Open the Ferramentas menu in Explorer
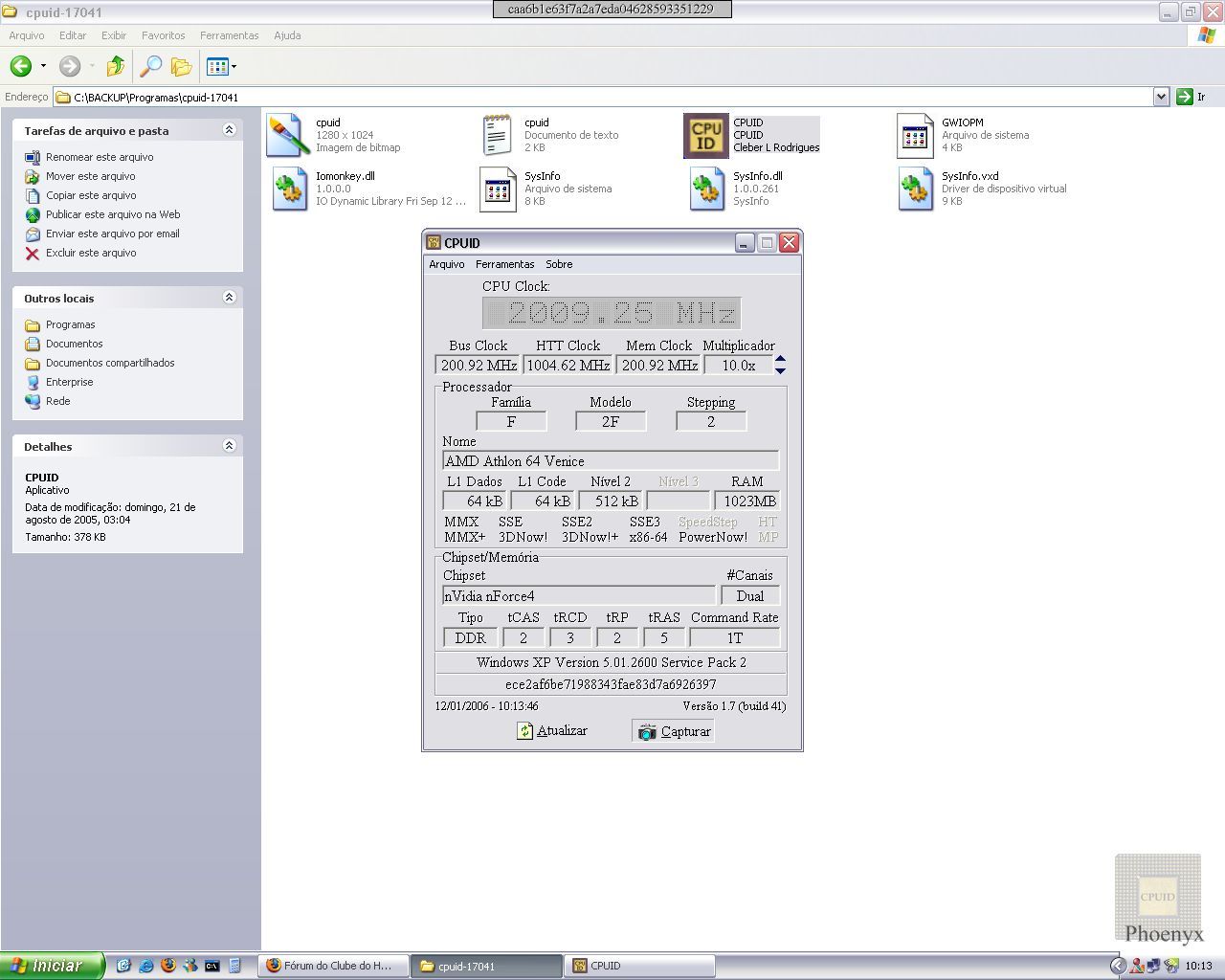The width and height of the screenshot is (1225, 980). 230,35
